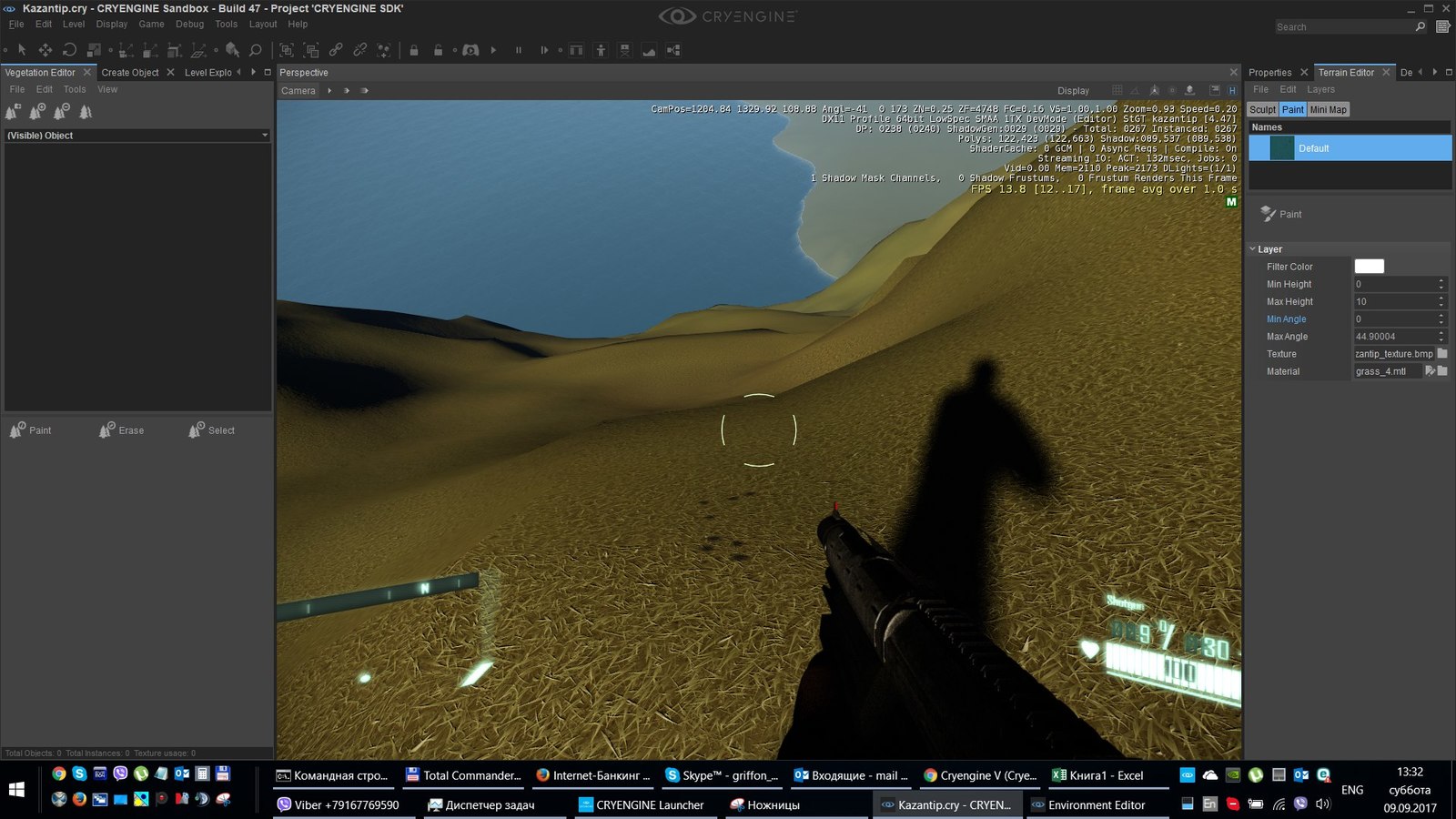
Task: Click the terrain icon in main toolbar
Action: coord(649,50)
